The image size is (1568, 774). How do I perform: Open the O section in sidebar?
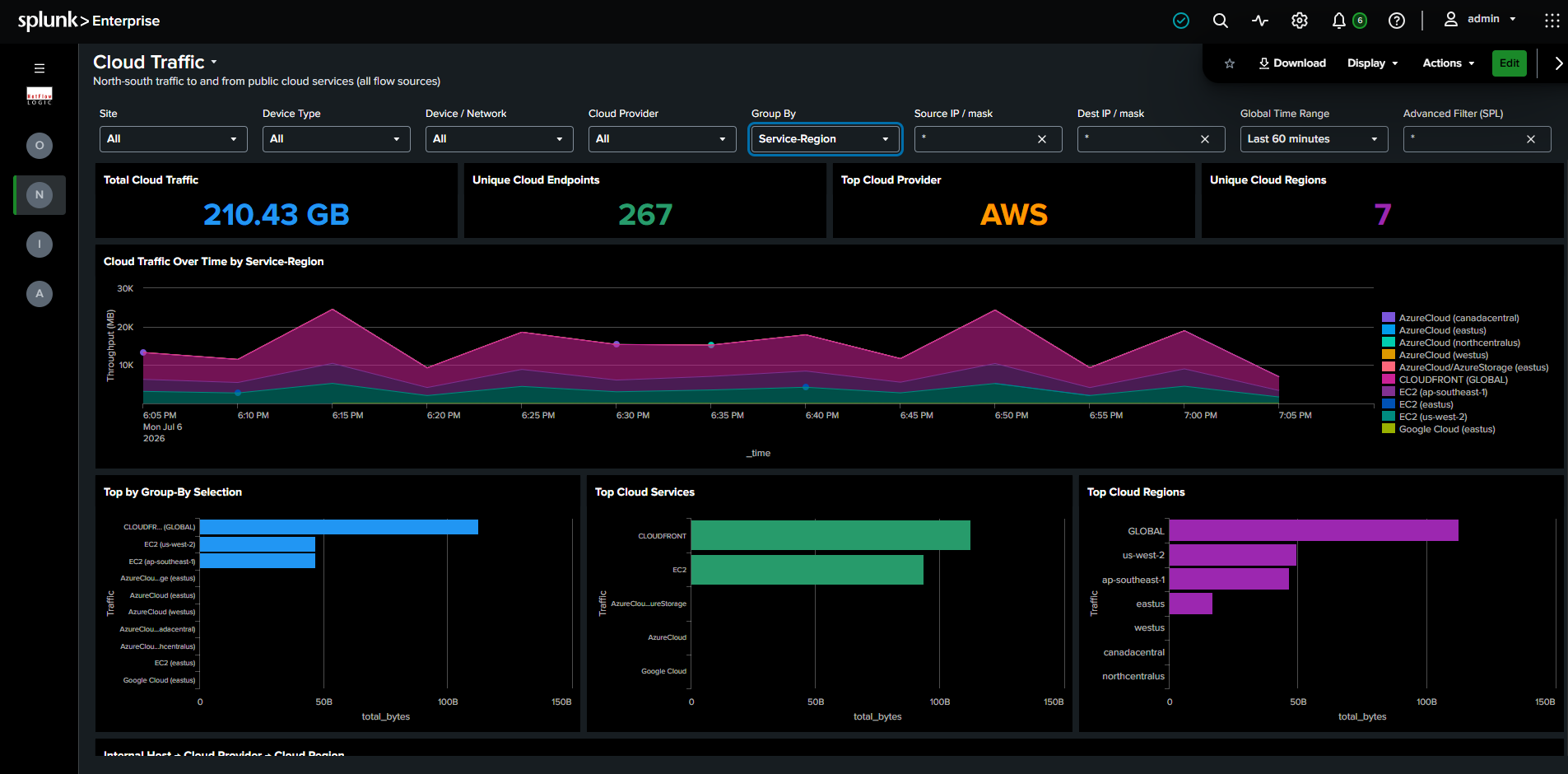point(40,146)
